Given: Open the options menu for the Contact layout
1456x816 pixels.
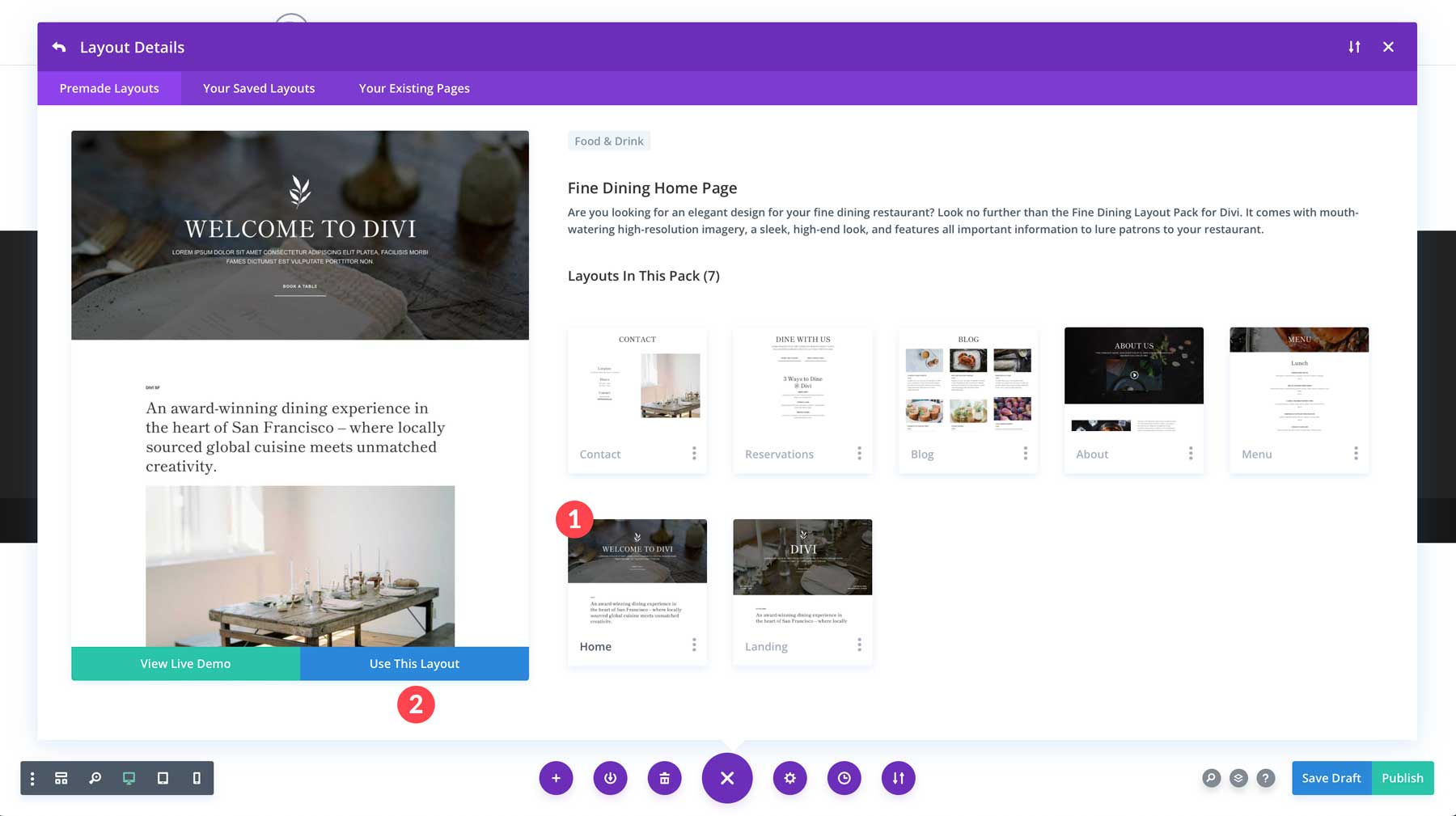Looking at the screenshot, I should (694, 453).
